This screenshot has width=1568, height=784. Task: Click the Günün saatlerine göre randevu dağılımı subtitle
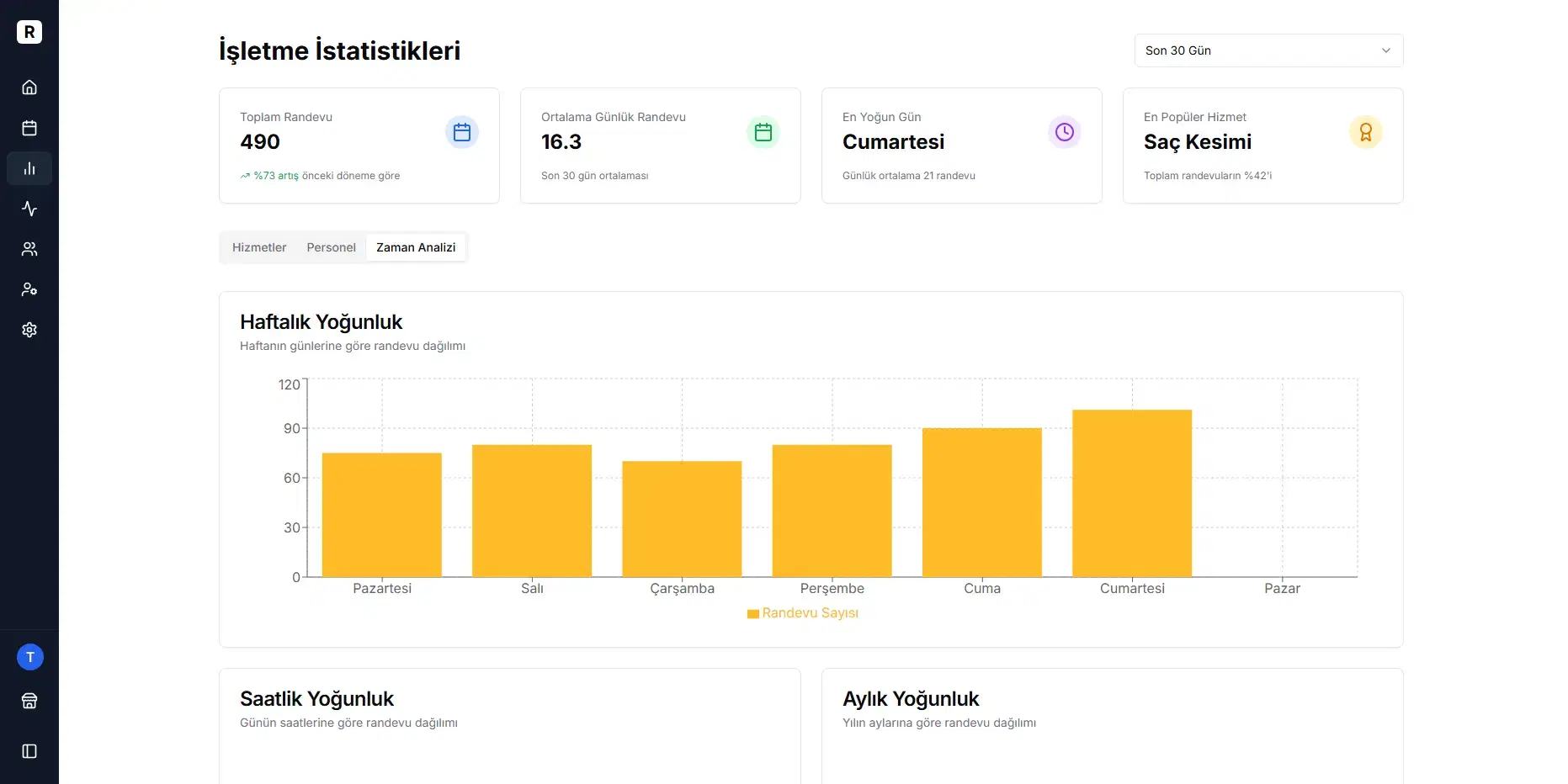click(x=349, y=723)
